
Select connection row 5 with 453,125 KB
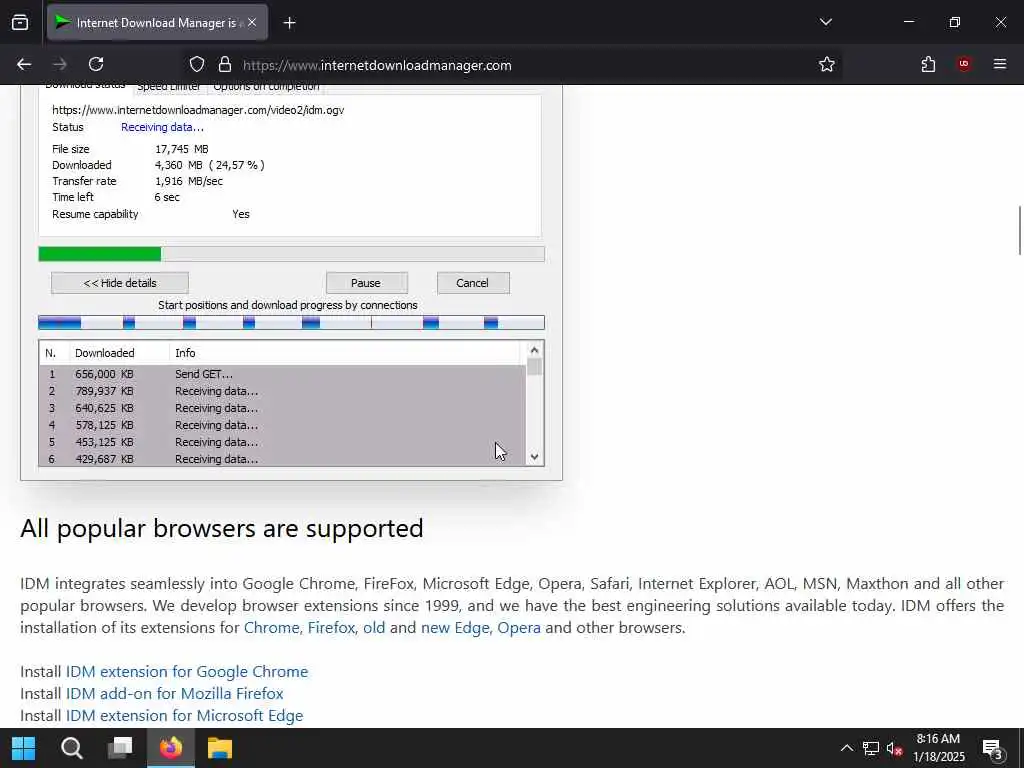(282, 442)
